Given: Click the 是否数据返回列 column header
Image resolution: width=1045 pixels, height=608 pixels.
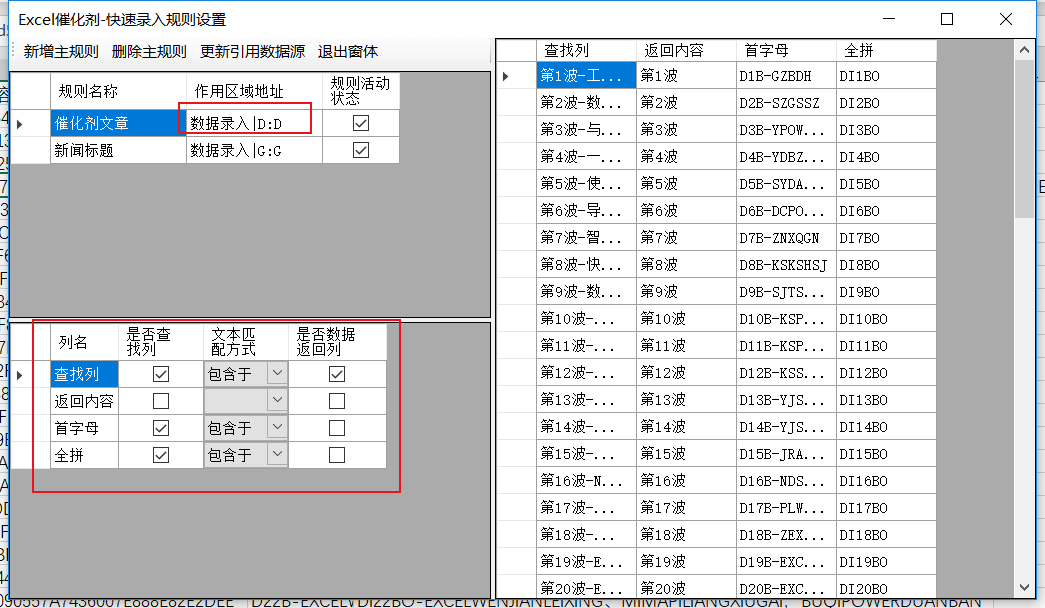Looking at the screenshot, I should point(337,343).
